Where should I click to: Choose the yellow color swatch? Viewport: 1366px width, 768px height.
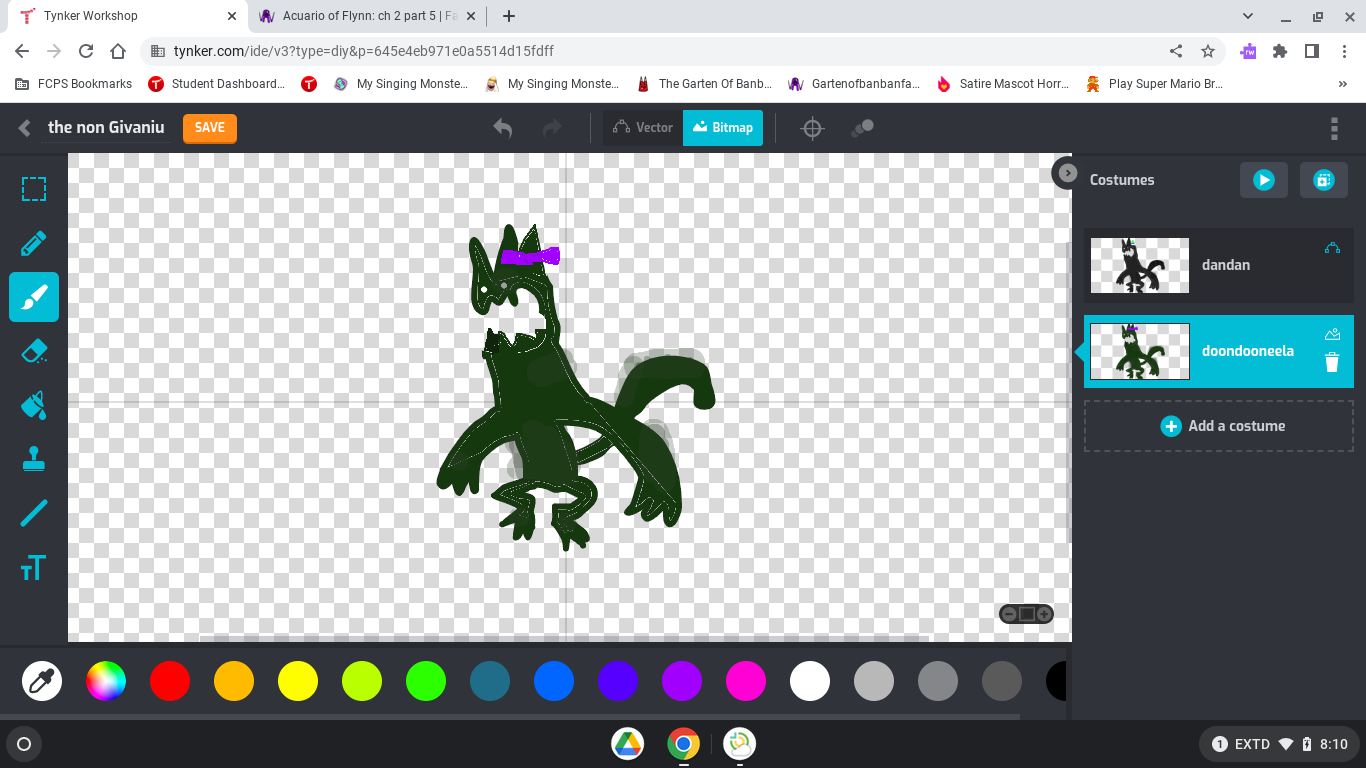(x=298, y=681)
